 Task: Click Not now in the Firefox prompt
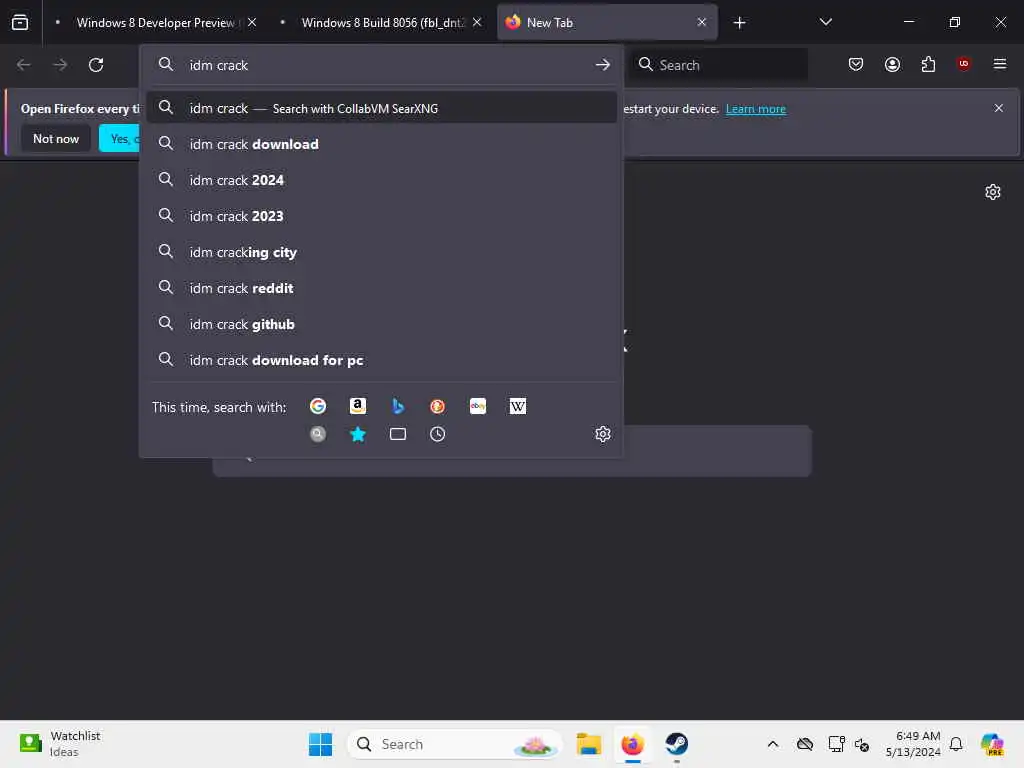pos(56,138)
